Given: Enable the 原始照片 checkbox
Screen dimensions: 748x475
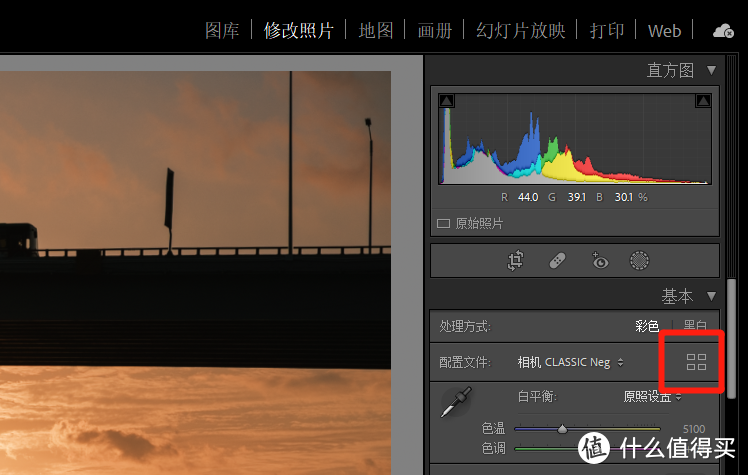Looking at the screenshot, I should coord(444,224).
